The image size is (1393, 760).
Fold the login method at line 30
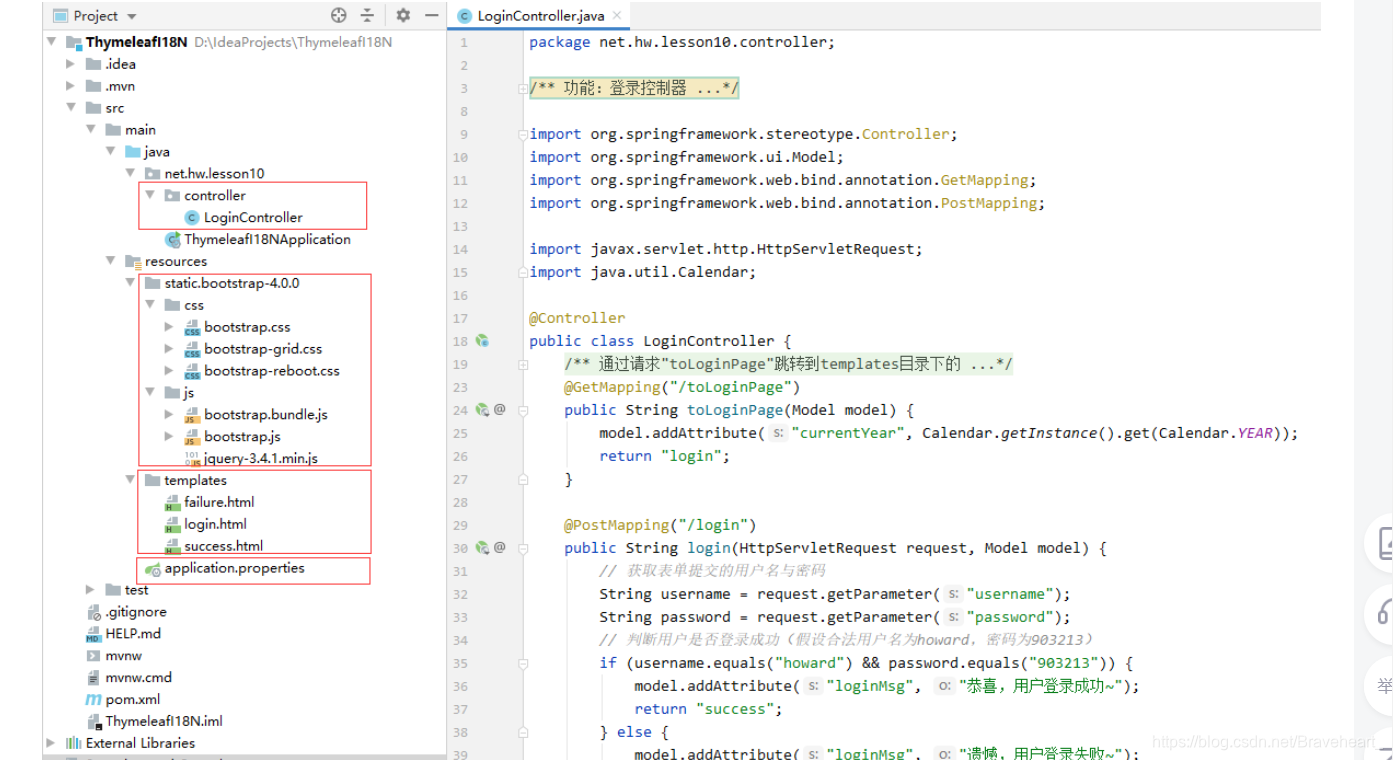tap(523, 548)
